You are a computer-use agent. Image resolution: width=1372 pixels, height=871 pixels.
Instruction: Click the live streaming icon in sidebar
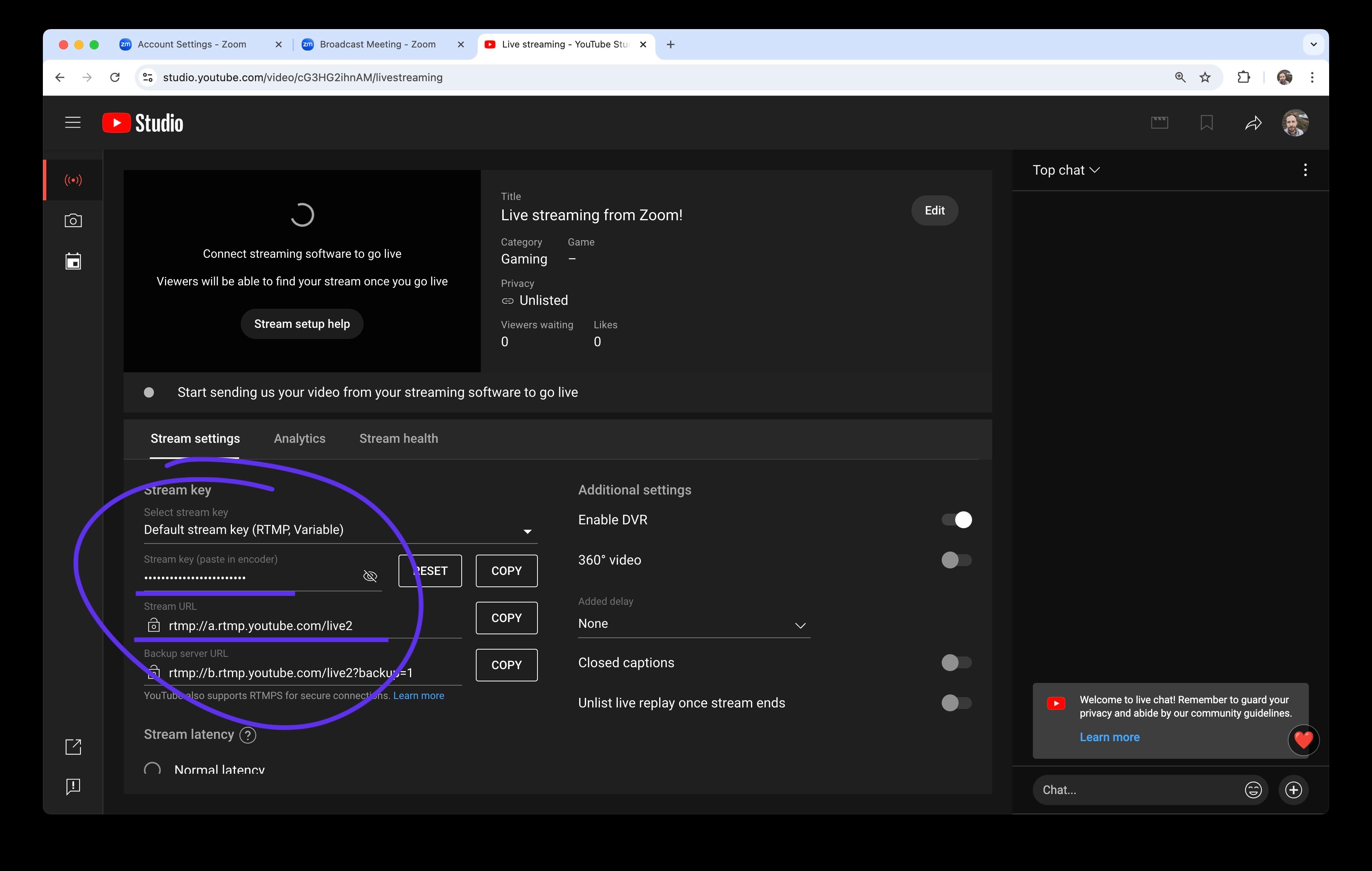73,180
